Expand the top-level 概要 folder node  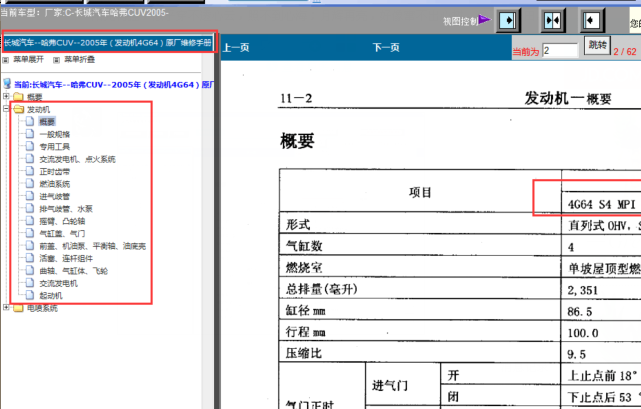(x=6, y=97)
